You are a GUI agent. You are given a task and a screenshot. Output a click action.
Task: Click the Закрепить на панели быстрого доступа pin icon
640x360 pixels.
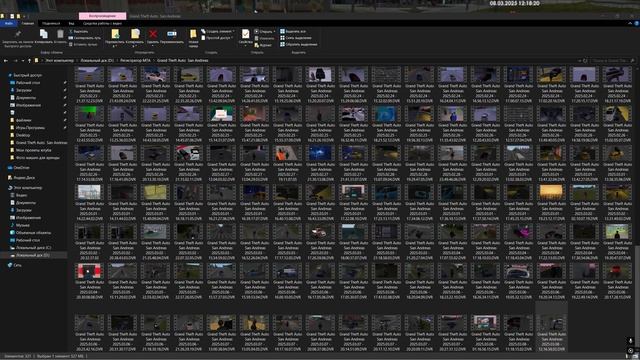[18, 34]
